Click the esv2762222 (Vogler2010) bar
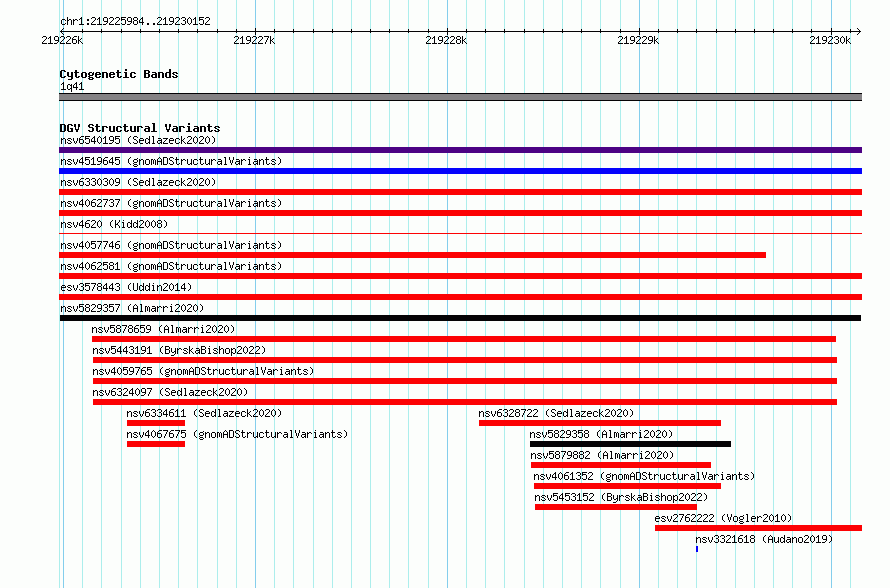Screen dimensions: 890x588 (758, 528)
